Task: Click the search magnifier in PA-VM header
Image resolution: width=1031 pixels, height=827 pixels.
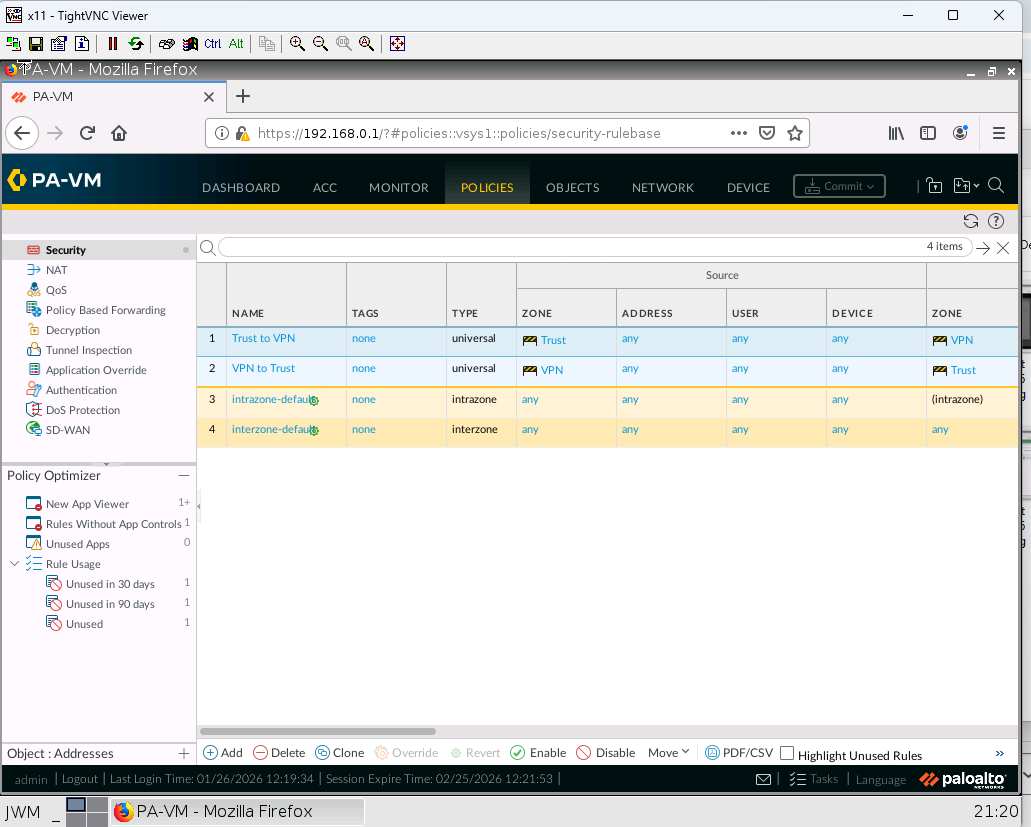Action: point(995,186)
